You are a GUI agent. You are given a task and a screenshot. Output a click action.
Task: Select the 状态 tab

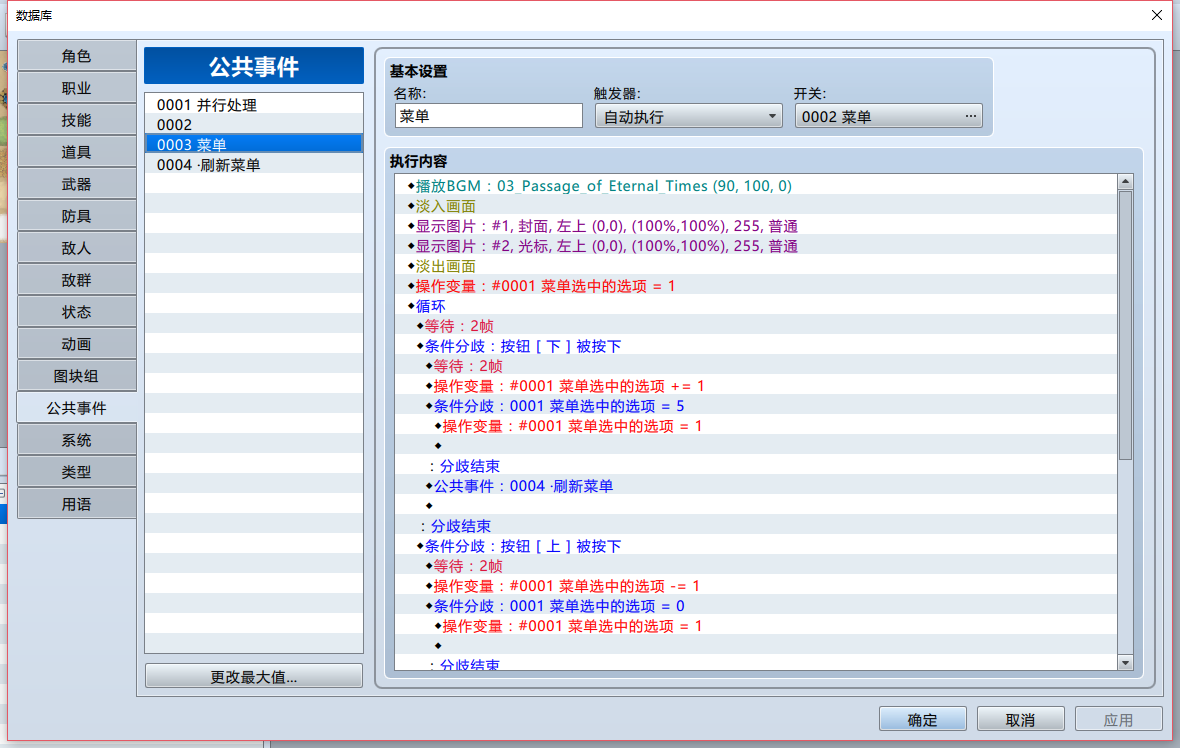(x=76, y=312)
